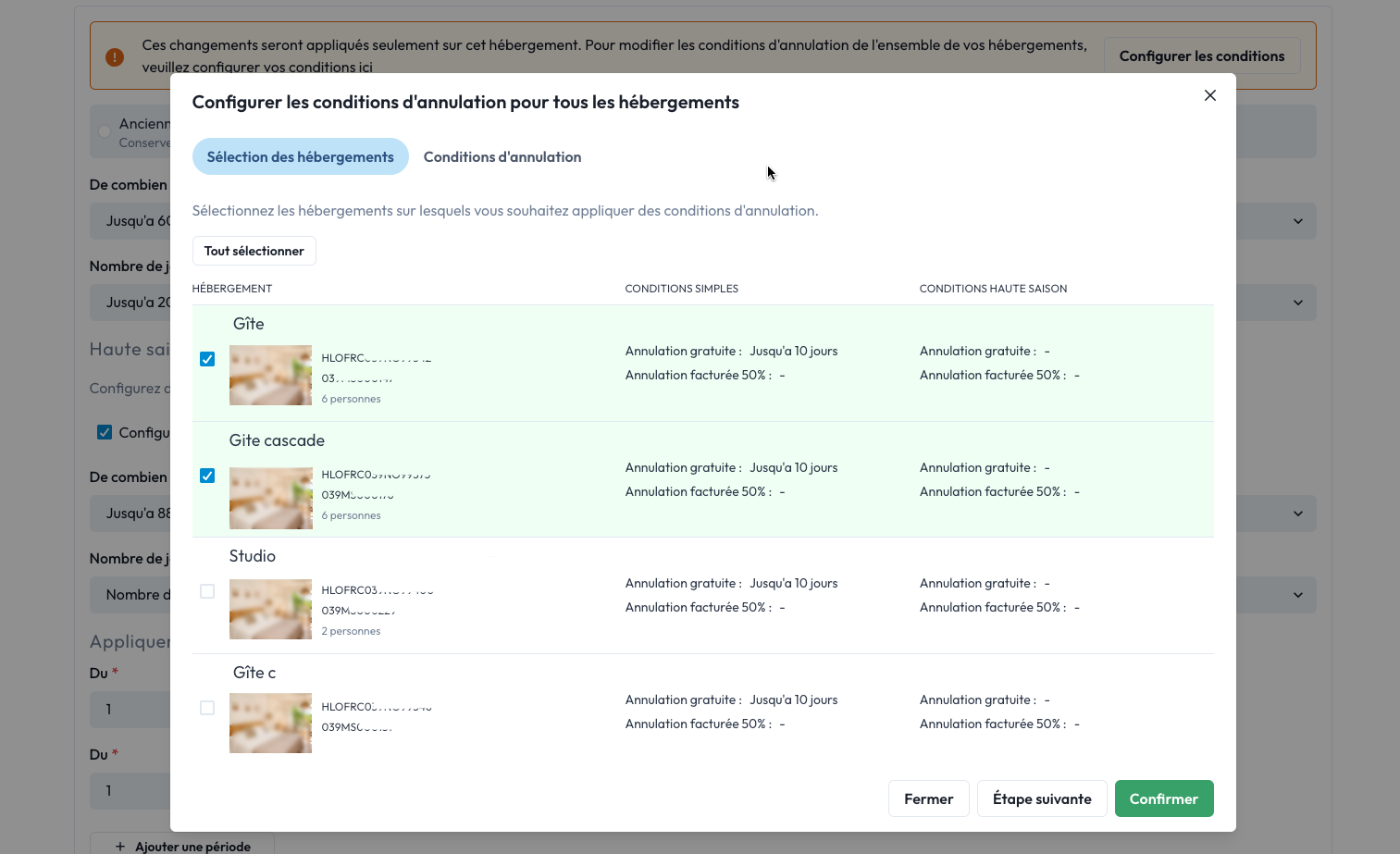Expand the Jusqu'a 60 dropdown chevron
Image resolution: width=1400 pixels, height=854 pixels.
1298,221
